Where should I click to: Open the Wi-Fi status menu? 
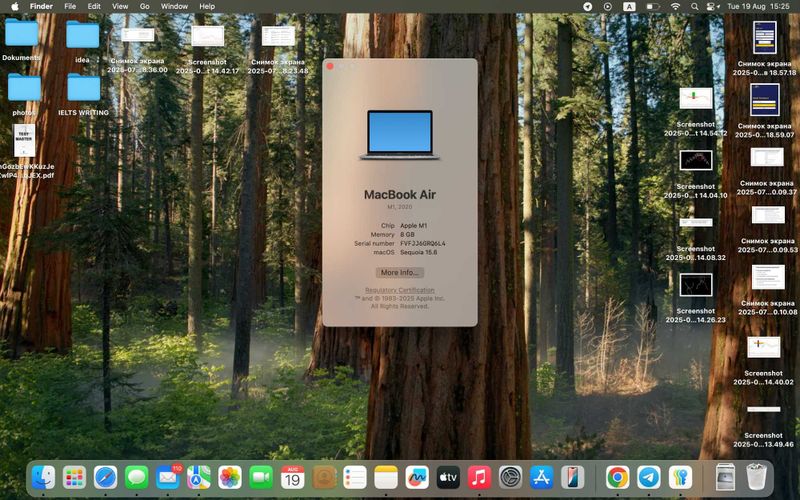pyautogui.click(x=676, y=7)
